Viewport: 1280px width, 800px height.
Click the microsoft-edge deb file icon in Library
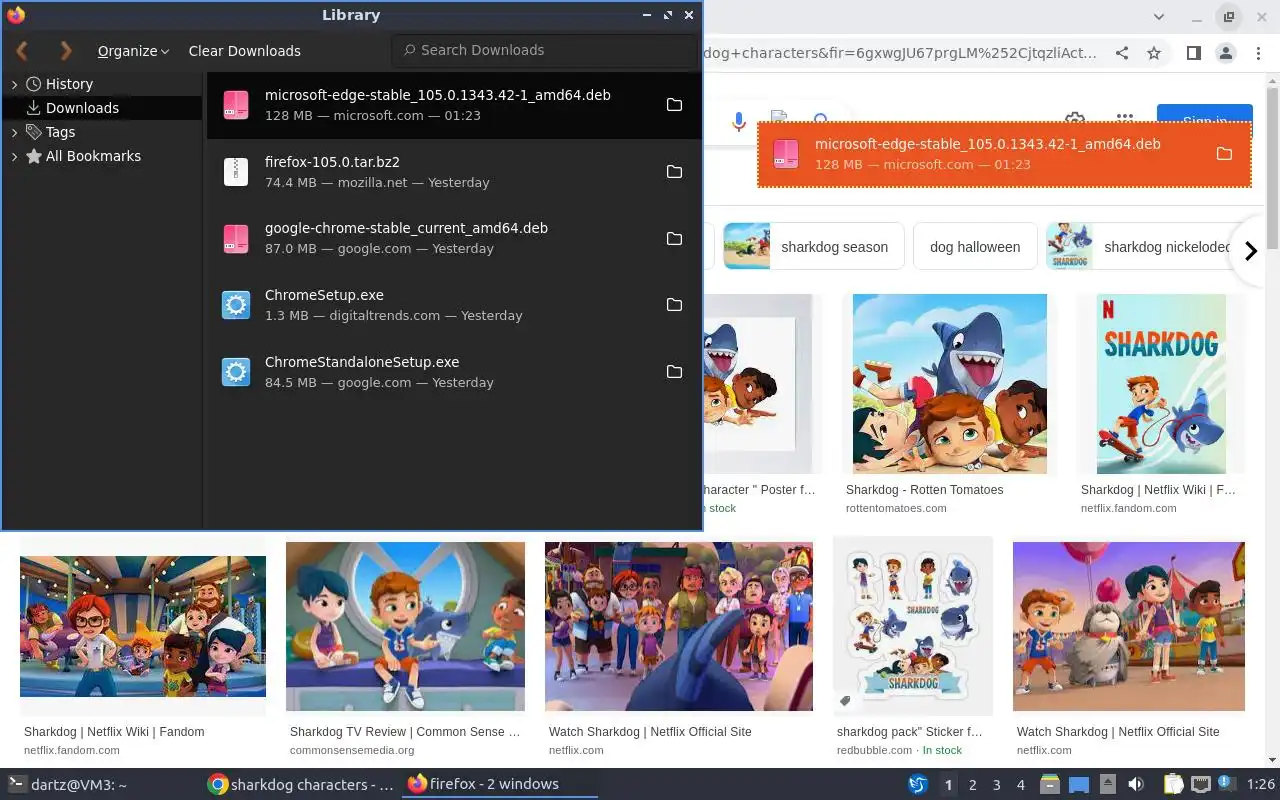pos(236,105)
